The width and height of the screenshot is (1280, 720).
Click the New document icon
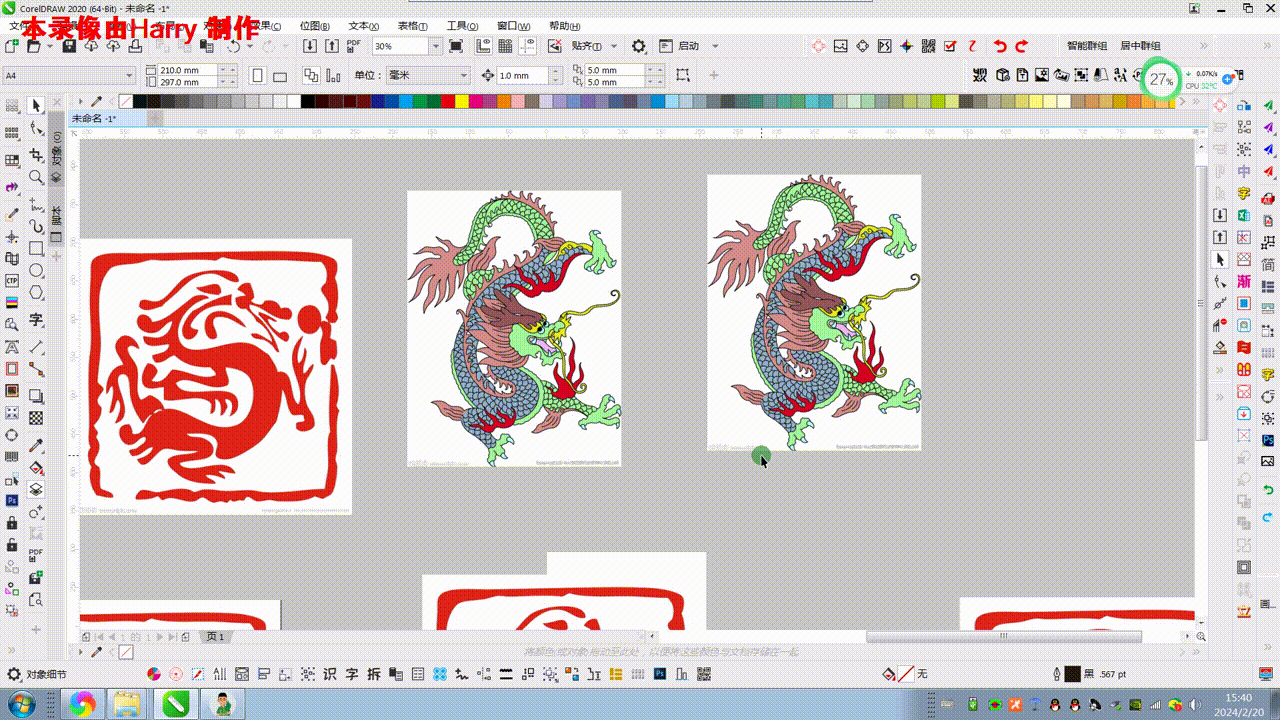click(11, 46)
